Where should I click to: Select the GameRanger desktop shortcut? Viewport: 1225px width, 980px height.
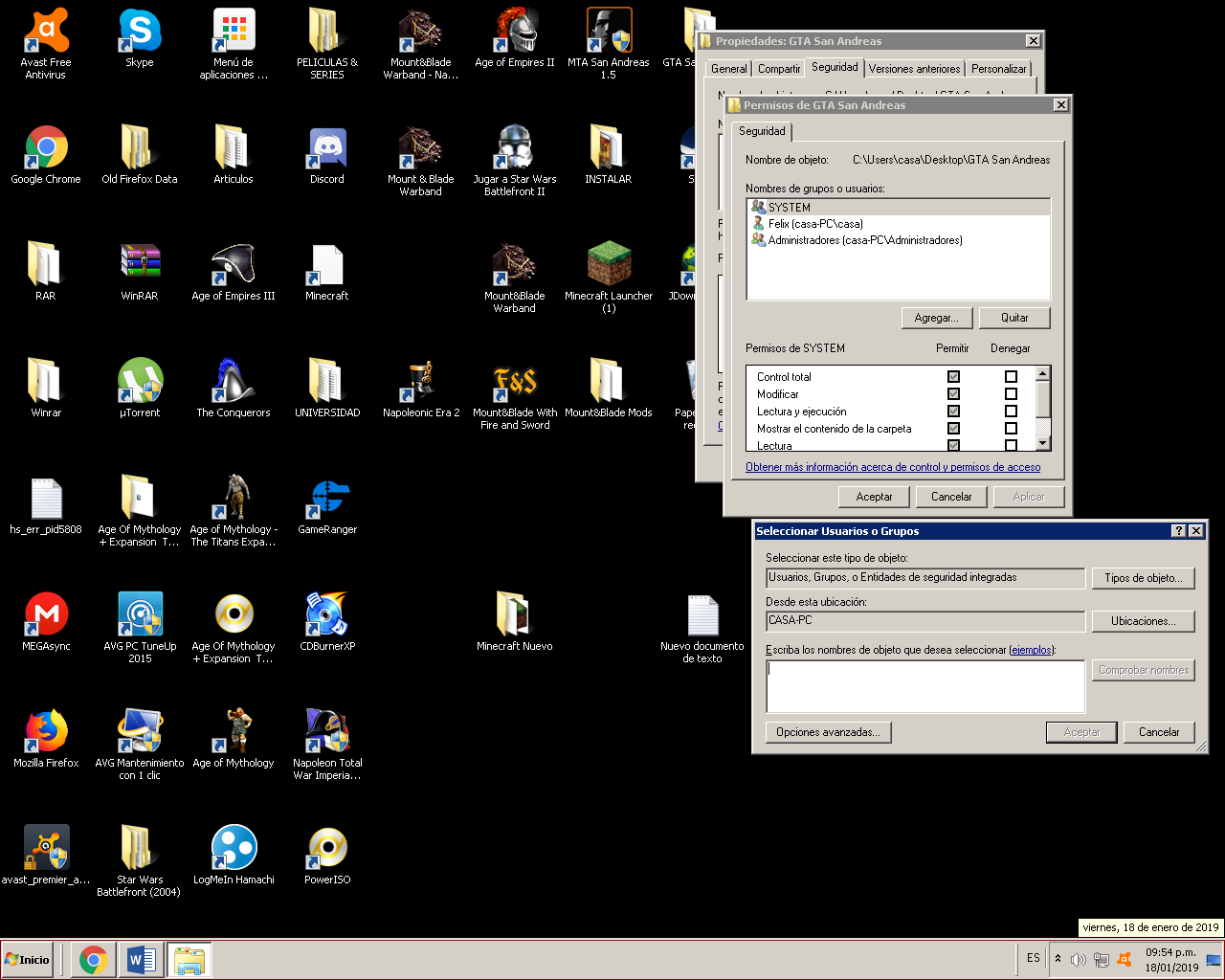point(327,505)
